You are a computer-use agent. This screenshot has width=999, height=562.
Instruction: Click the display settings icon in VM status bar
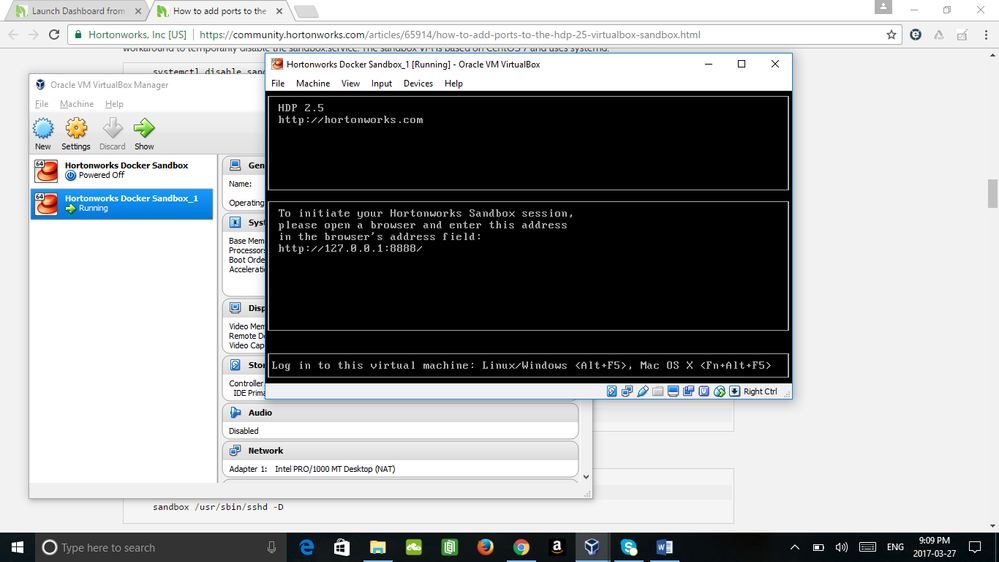[673, 391]
